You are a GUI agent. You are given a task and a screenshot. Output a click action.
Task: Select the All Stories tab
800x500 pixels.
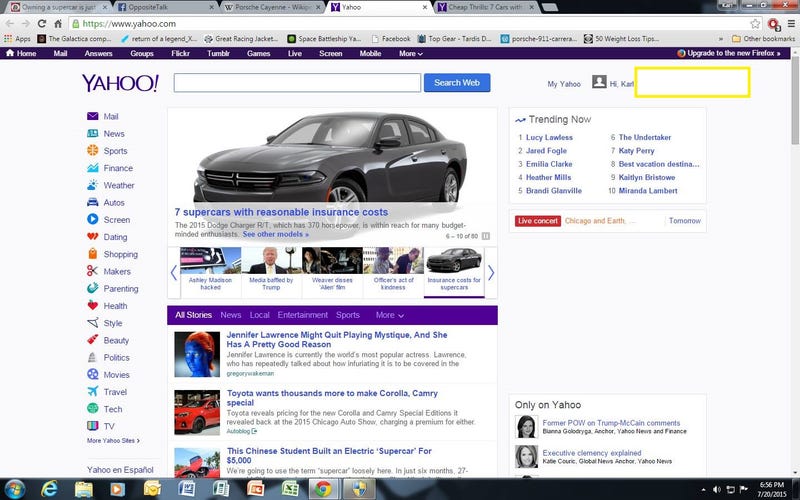193,315
